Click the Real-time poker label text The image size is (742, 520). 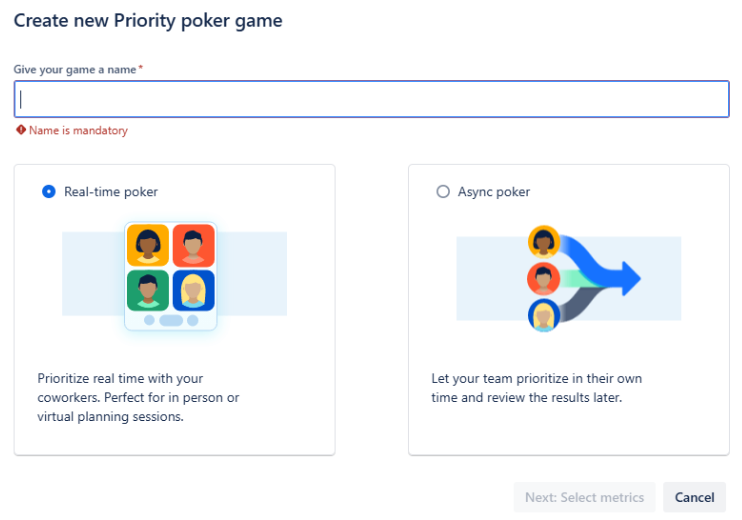click(111, 192)
